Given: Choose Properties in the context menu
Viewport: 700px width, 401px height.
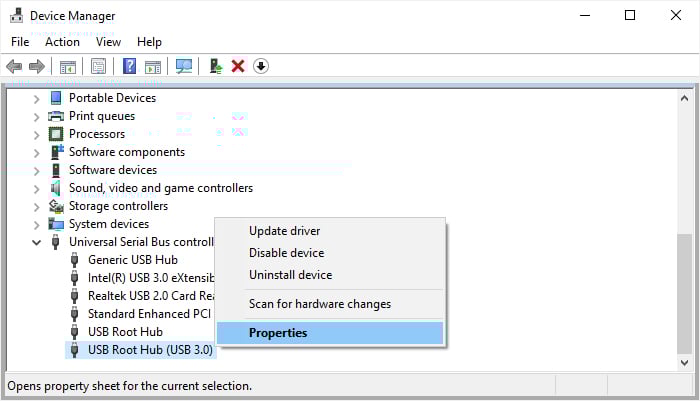Looking at the screenshot, I should click(x=330, y=333).
